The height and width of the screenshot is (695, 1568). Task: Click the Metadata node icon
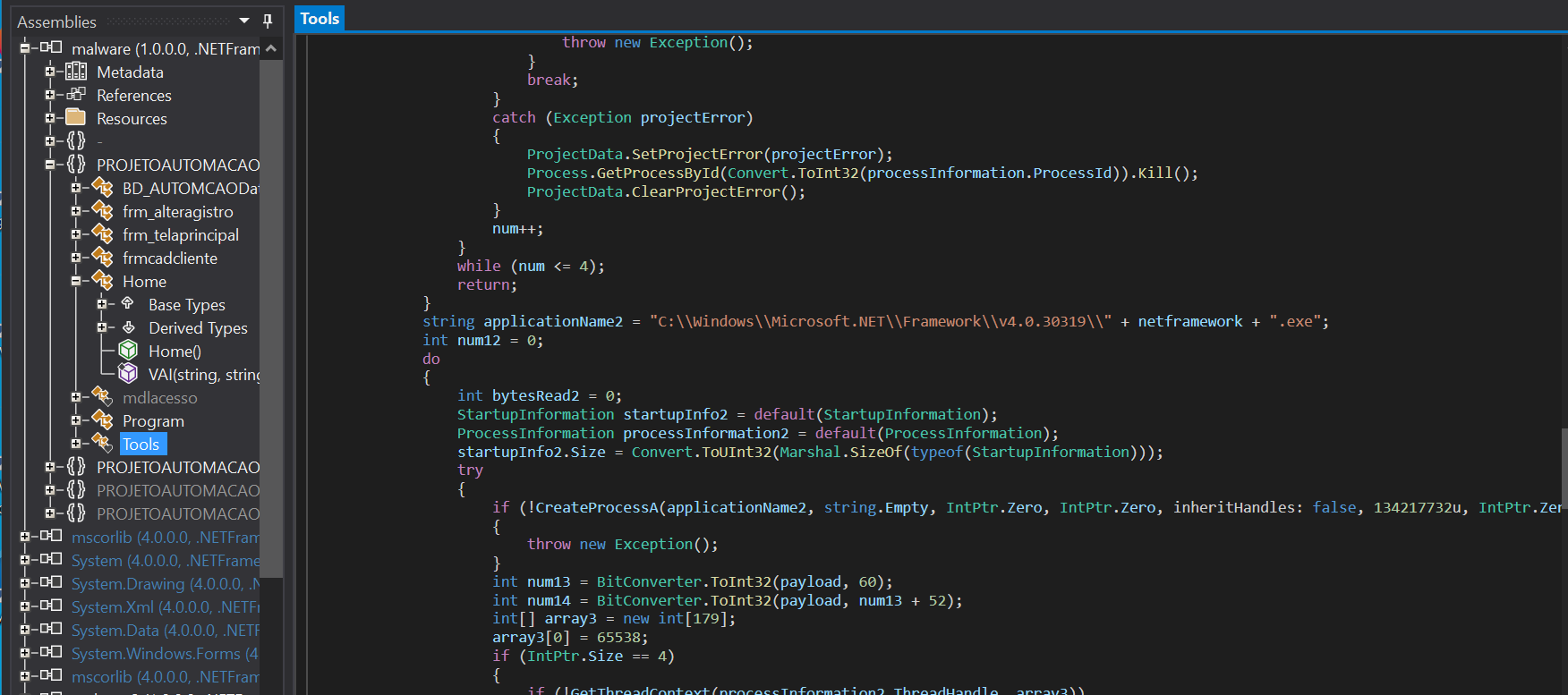(76, 72)
